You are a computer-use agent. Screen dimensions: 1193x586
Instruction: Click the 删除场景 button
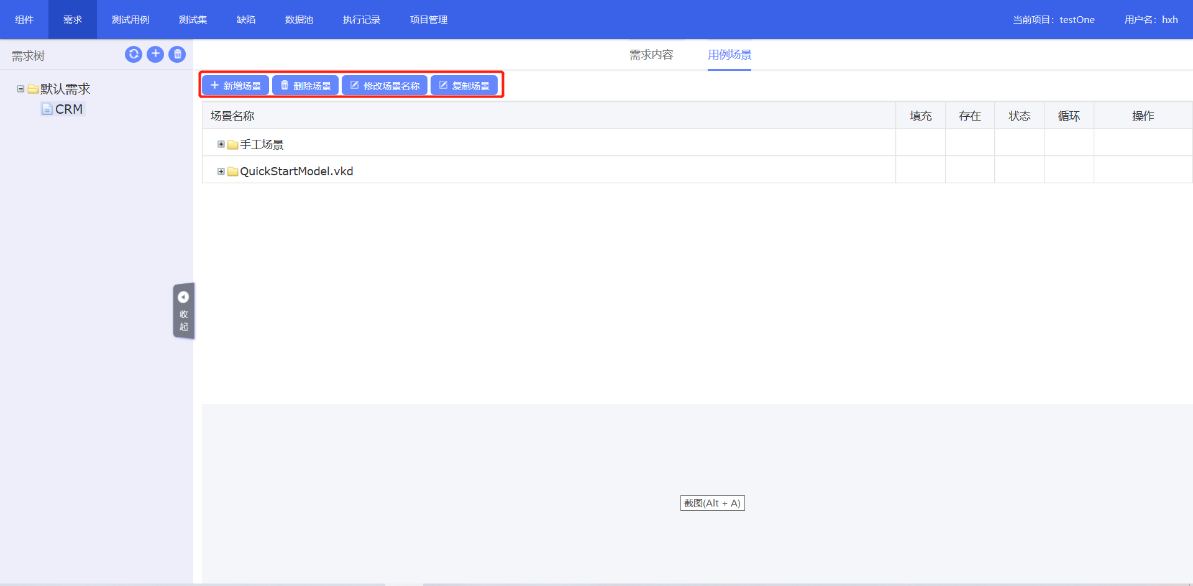pyautogui.click(x=305, y=86)
